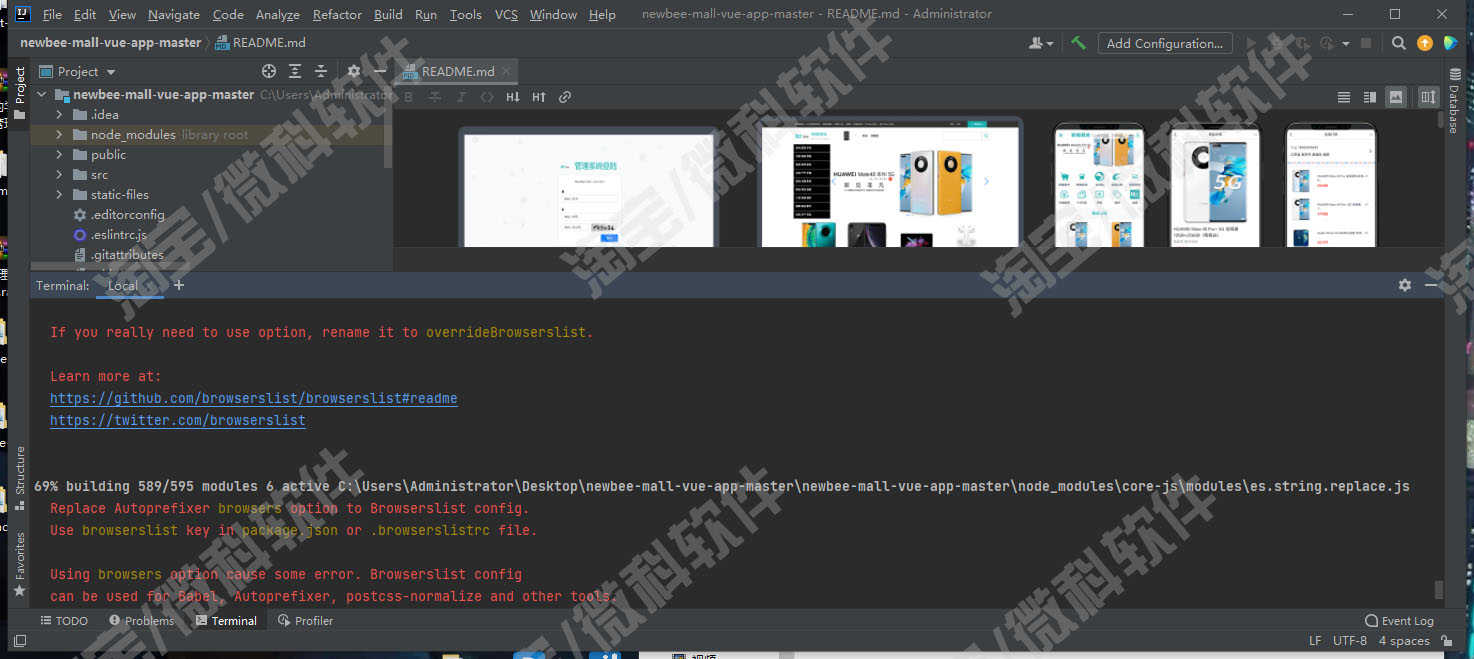
Task: Expand the node_modules folder
Action: pyautogui.click(x=59, y=134)
